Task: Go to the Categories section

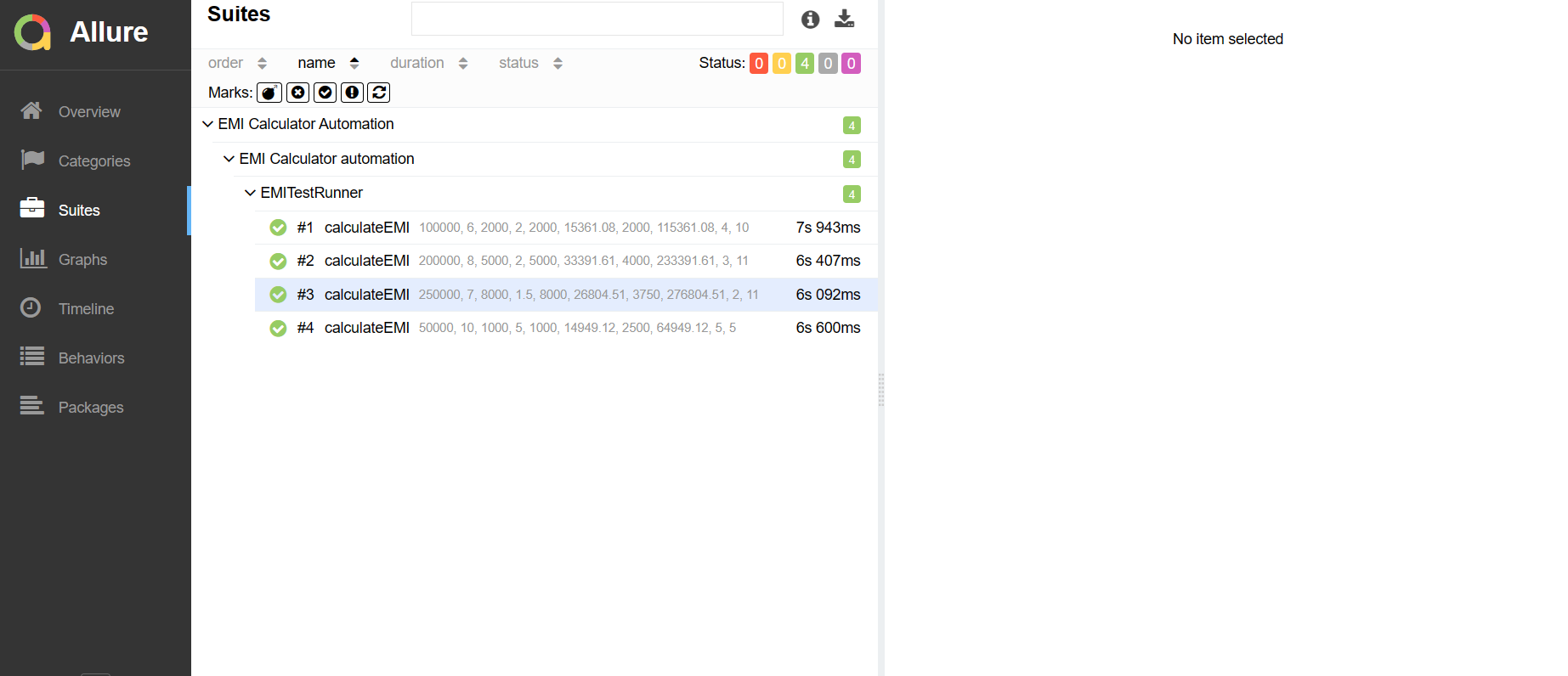Action: coord(95,161)
